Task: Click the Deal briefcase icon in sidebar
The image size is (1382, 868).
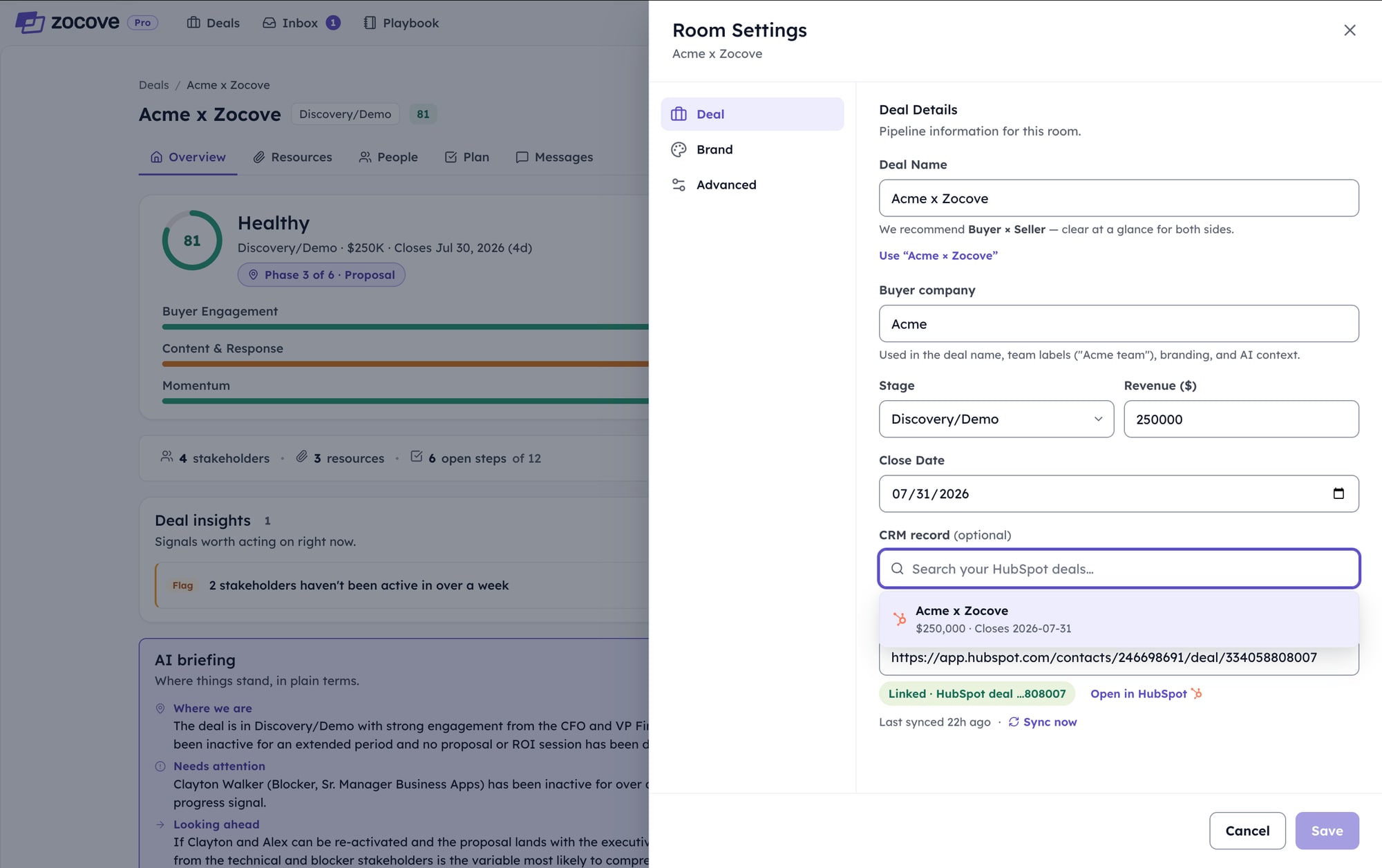Action: pyautogui.click(x=679, y=114)
